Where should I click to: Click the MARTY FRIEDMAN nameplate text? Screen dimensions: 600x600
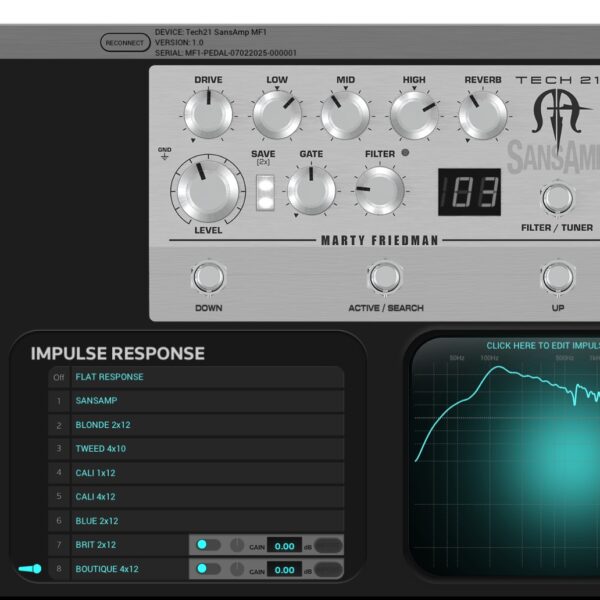tap(380, 240)
